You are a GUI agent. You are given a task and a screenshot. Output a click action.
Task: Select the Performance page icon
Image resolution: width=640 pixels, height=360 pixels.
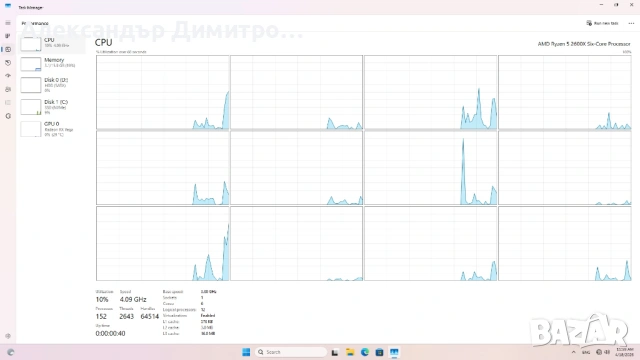click(8, 49)
